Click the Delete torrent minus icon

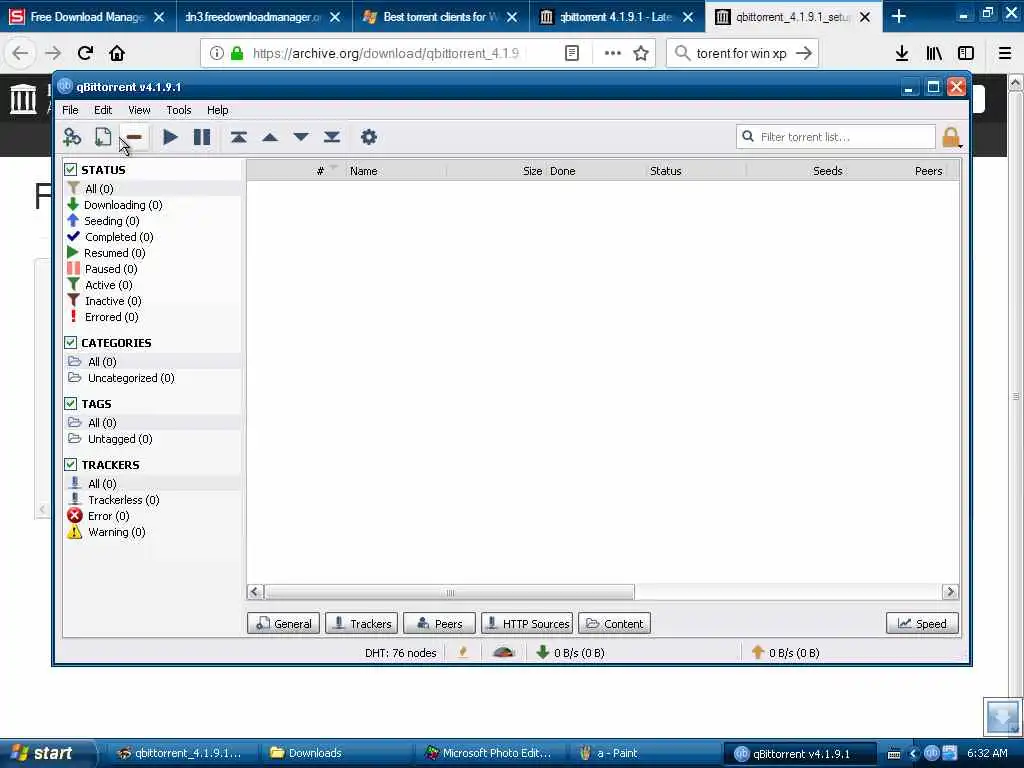(134, 137)
